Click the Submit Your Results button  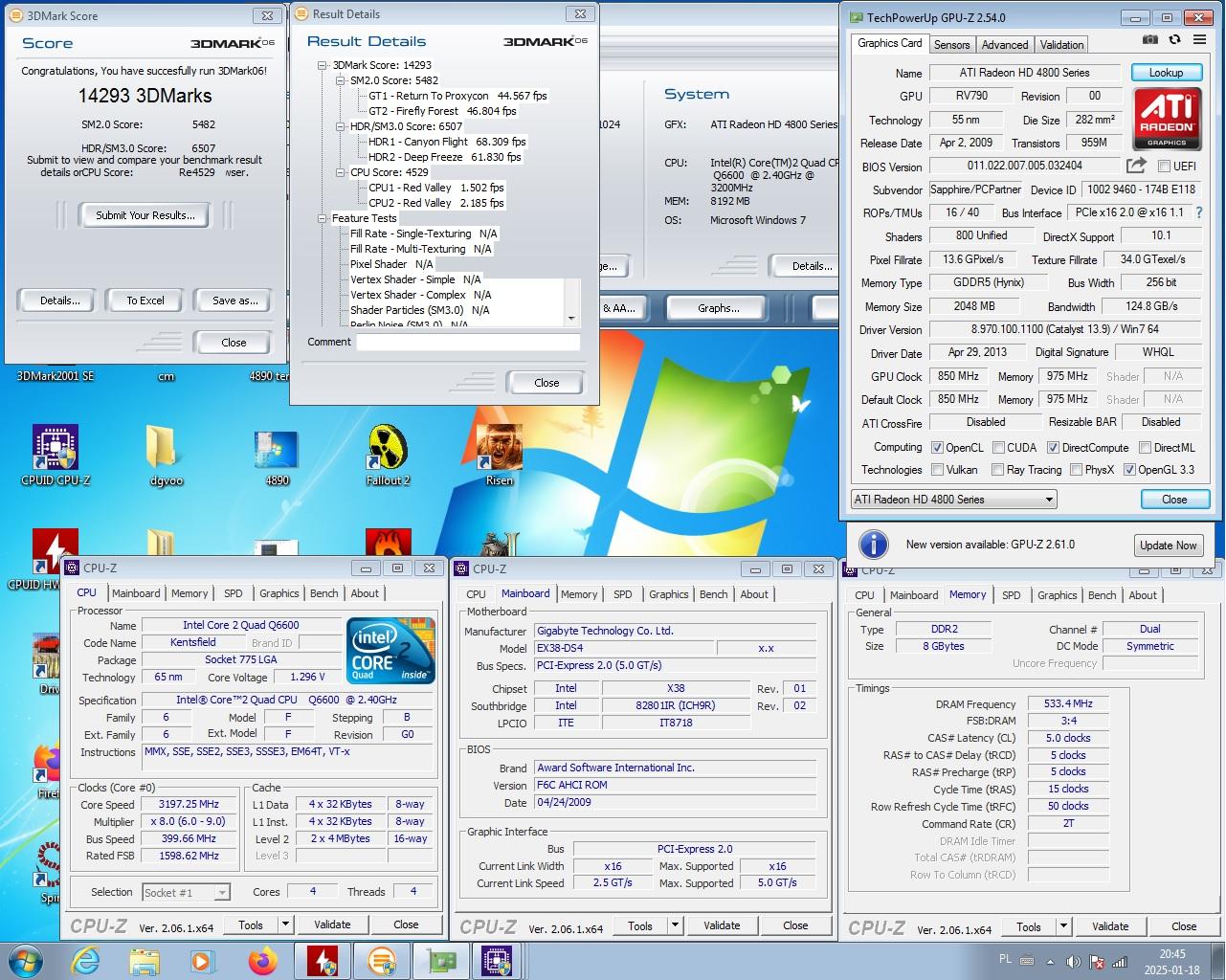click(x=145, y=215)
